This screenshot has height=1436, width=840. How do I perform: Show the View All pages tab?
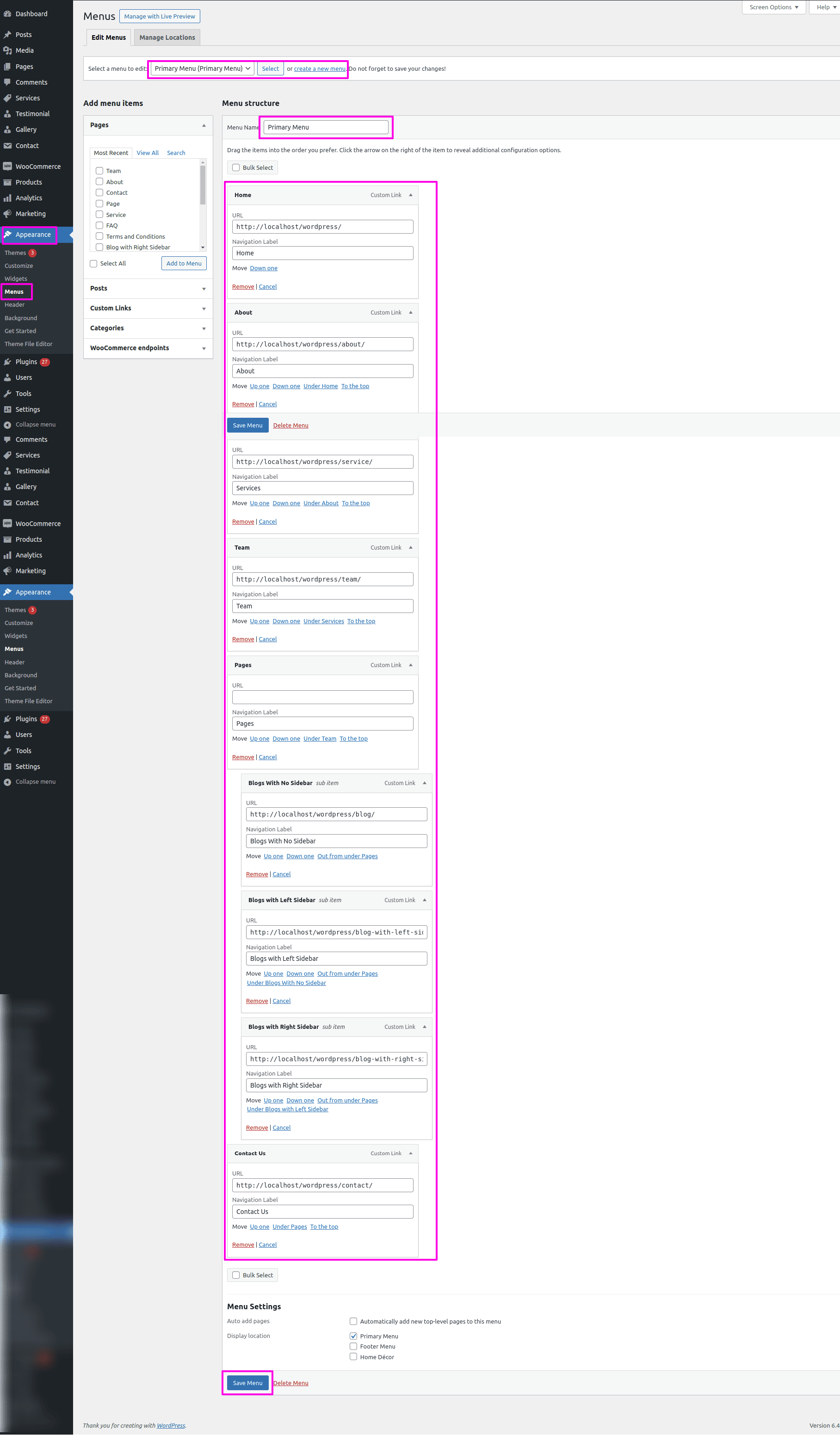coord(148,153)
